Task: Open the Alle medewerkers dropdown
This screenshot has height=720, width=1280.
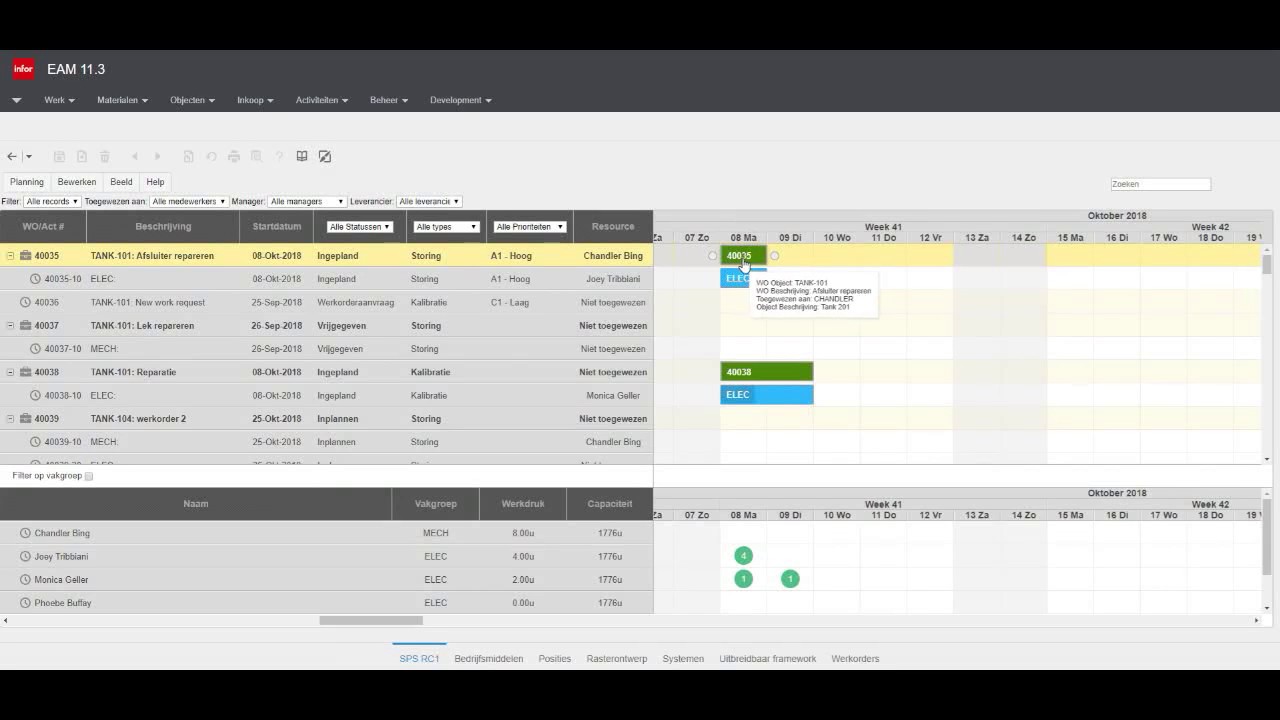Action: coord(189,201)
